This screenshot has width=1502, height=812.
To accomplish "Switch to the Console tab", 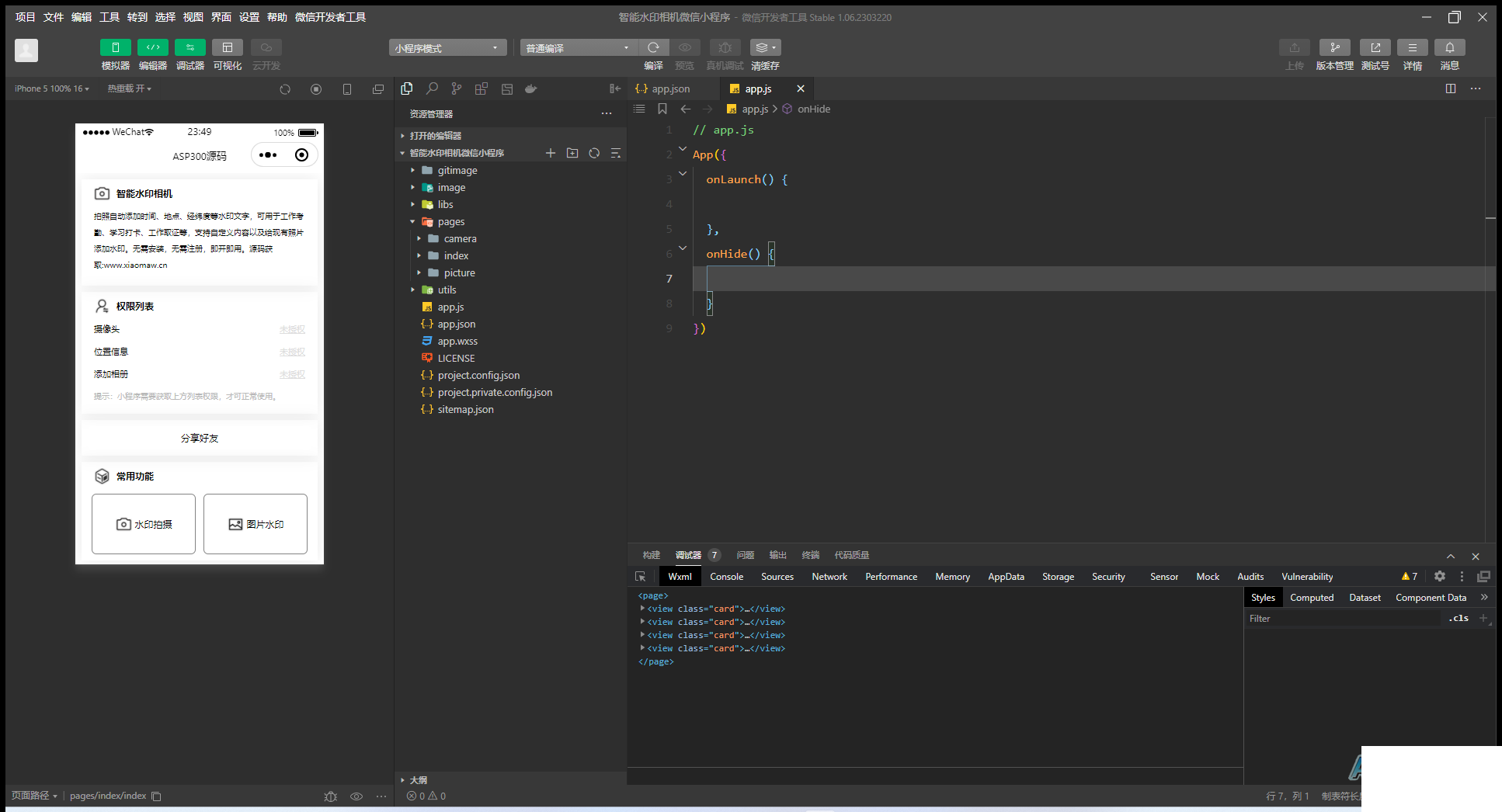I will coord(726,577).
